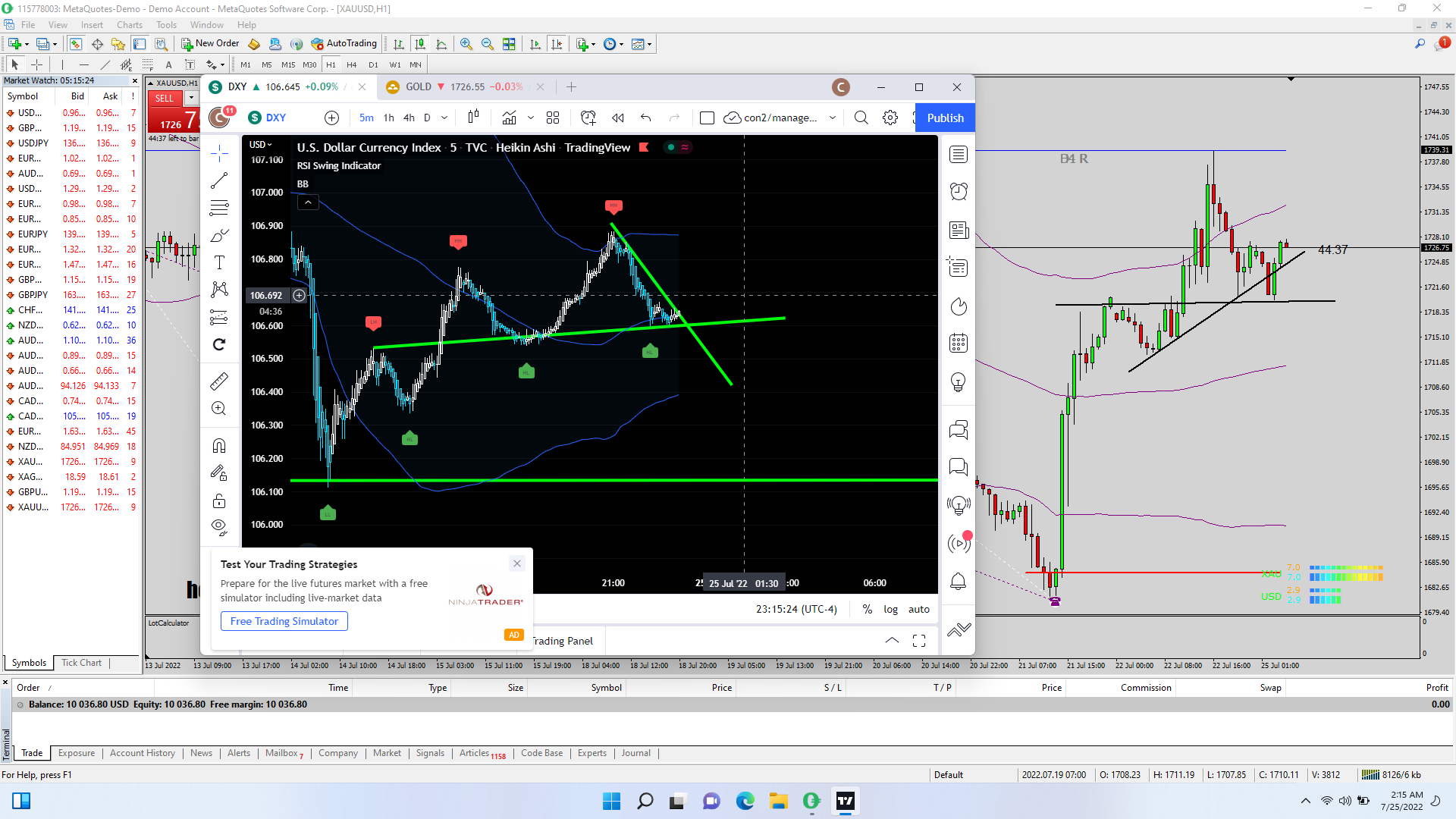
Task: Open the TradingView chart settings gear
Action: point(890,118)
